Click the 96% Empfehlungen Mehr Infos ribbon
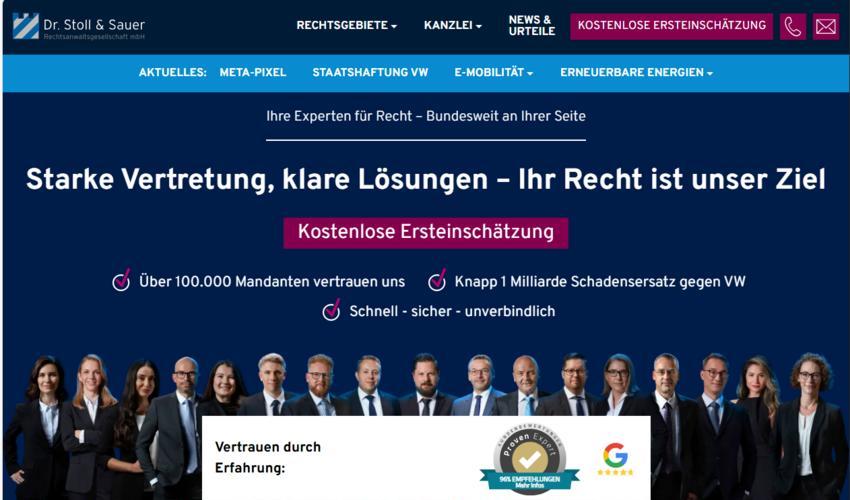850x500 pixels. [x=530, y=482]
